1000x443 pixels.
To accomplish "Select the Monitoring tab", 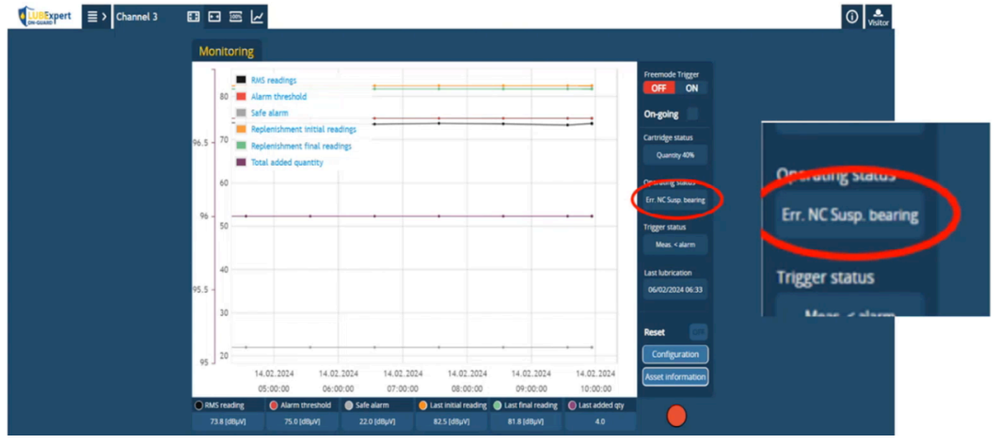I will pyautogui.click(x=226, y=51).
